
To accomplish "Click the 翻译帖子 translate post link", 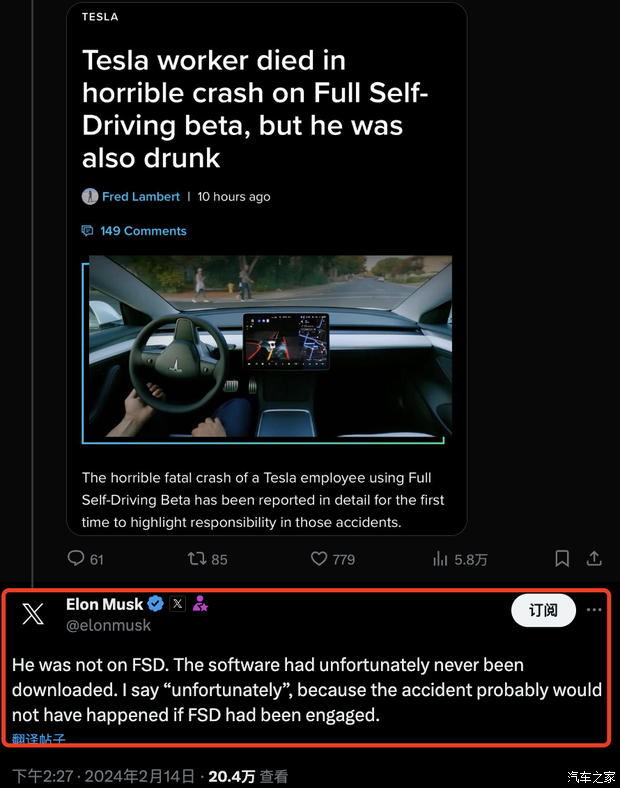I will coord(39,739).
